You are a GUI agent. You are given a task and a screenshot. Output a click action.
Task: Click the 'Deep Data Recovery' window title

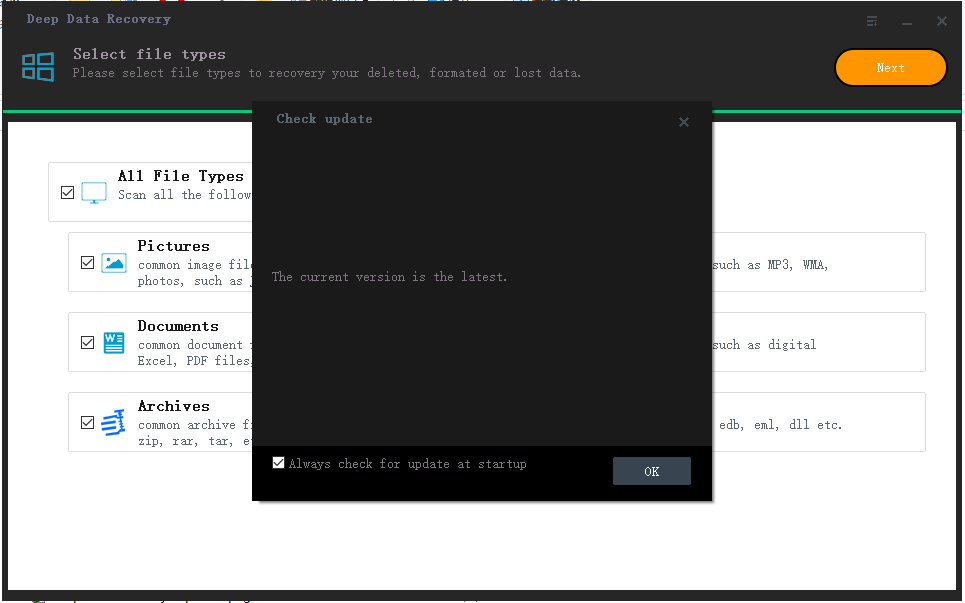98,19
